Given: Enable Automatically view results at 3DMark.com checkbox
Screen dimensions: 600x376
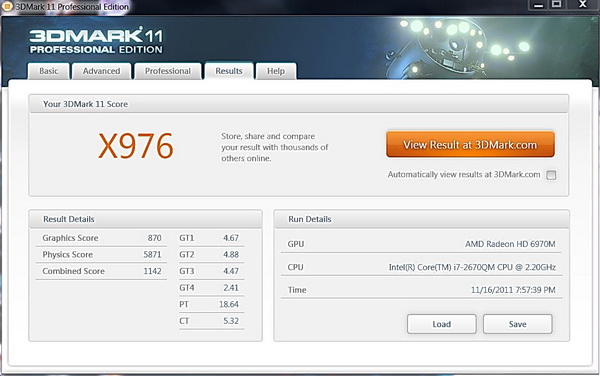Looking at the screenshot, I should click(x=551, y=175).
